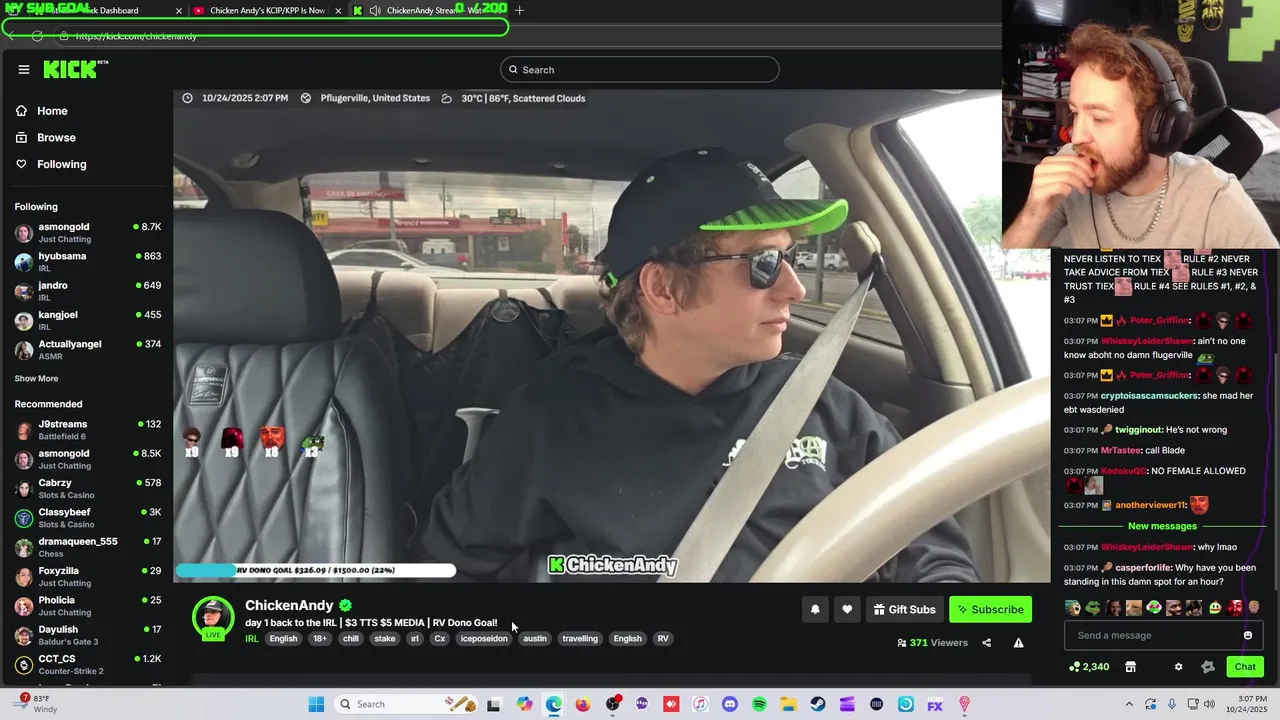The height and width of the screenshot is (720, 1280).
Task: Open Actuallyangel's ASMR channel
Action: 87,349
